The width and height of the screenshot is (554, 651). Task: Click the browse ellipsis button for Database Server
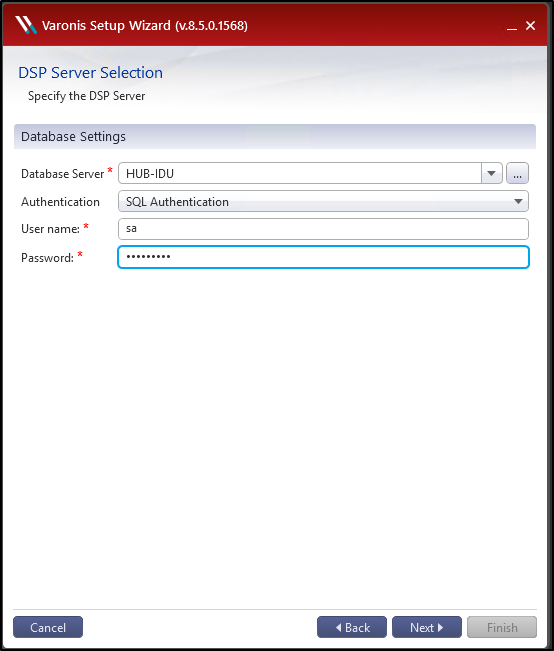click(517, 173)
